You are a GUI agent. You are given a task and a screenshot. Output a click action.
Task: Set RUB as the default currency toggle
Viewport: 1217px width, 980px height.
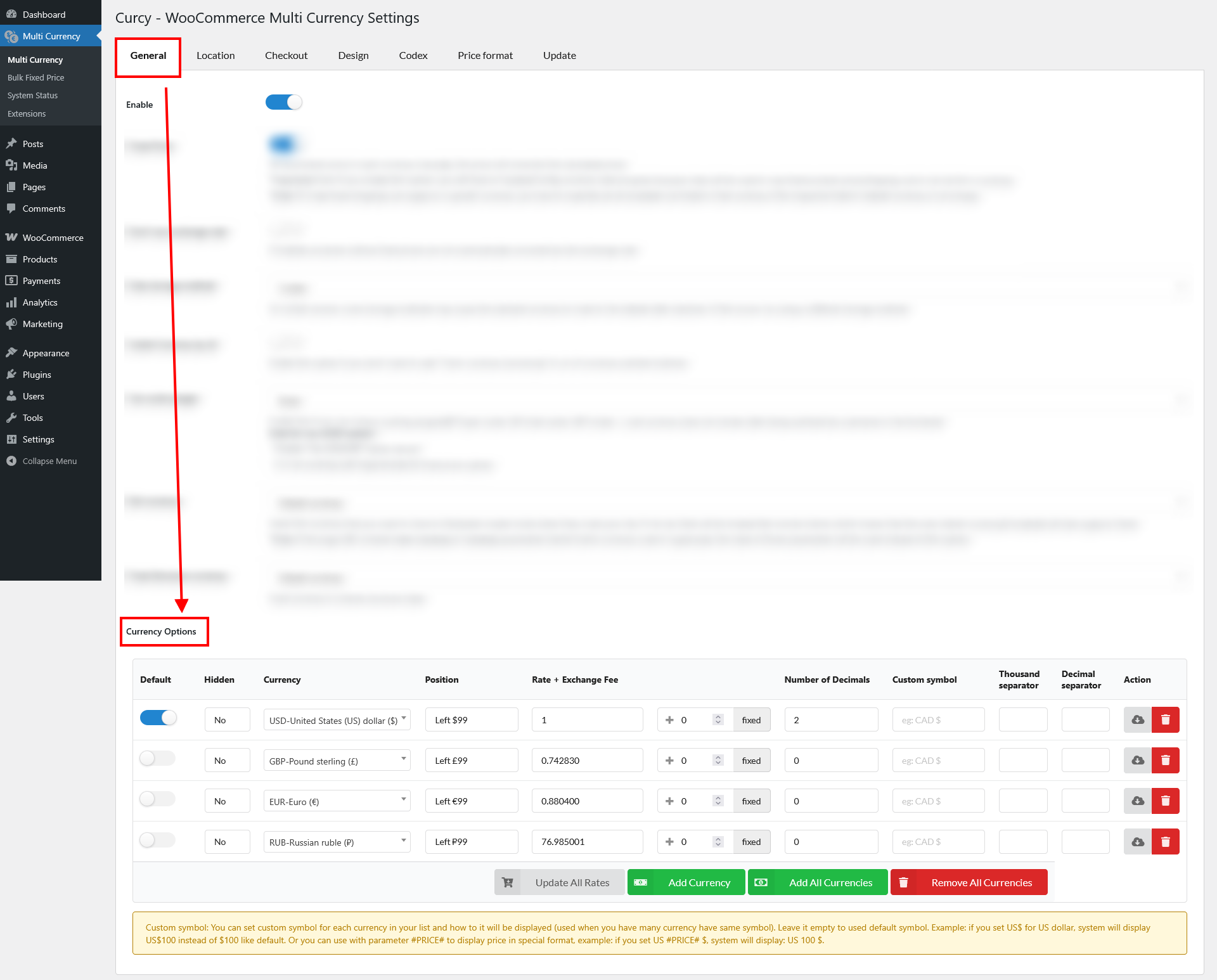[158, 840]
